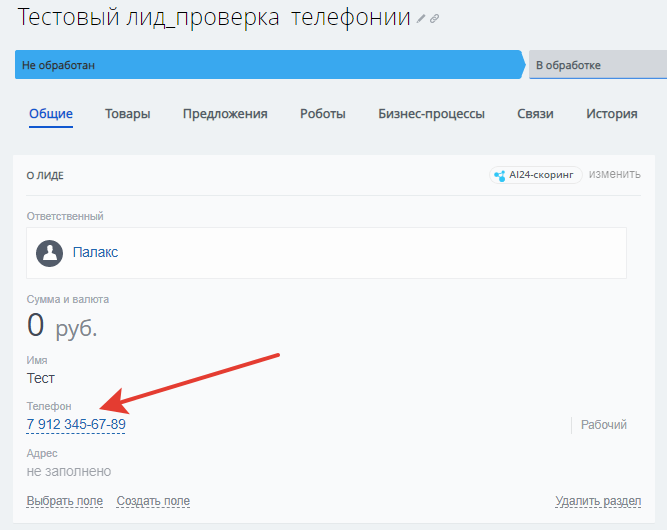Screen dimensions: 667x530
Task: Click Создать поле link
Action: coord(153,501)
